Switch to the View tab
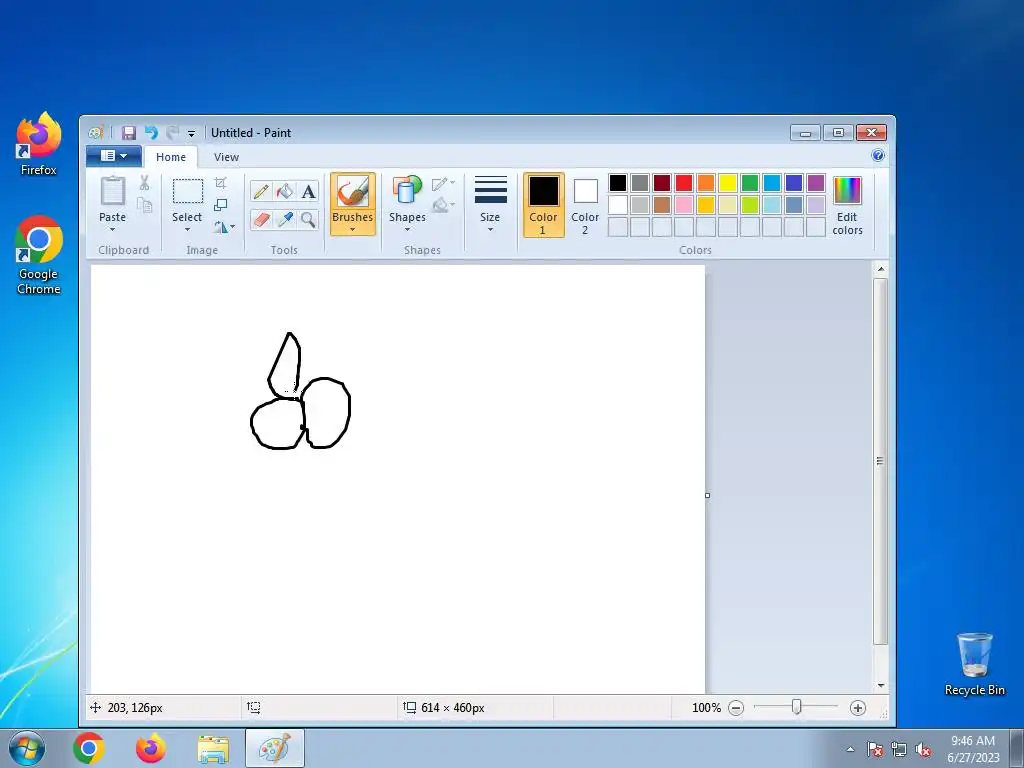The image size is (1024, 768). tap(226, 157)
